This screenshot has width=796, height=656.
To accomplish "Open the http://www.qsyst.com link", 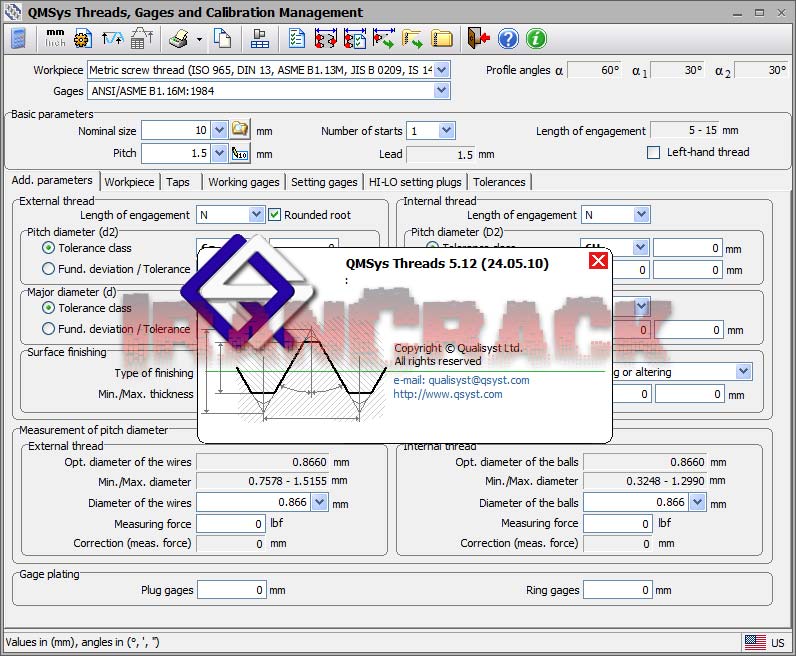I will tap(448, 394).
